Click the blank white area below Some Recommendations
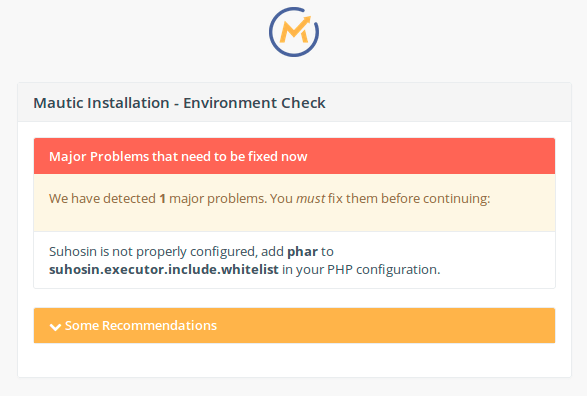587x396 pixels. pos(294,359)
